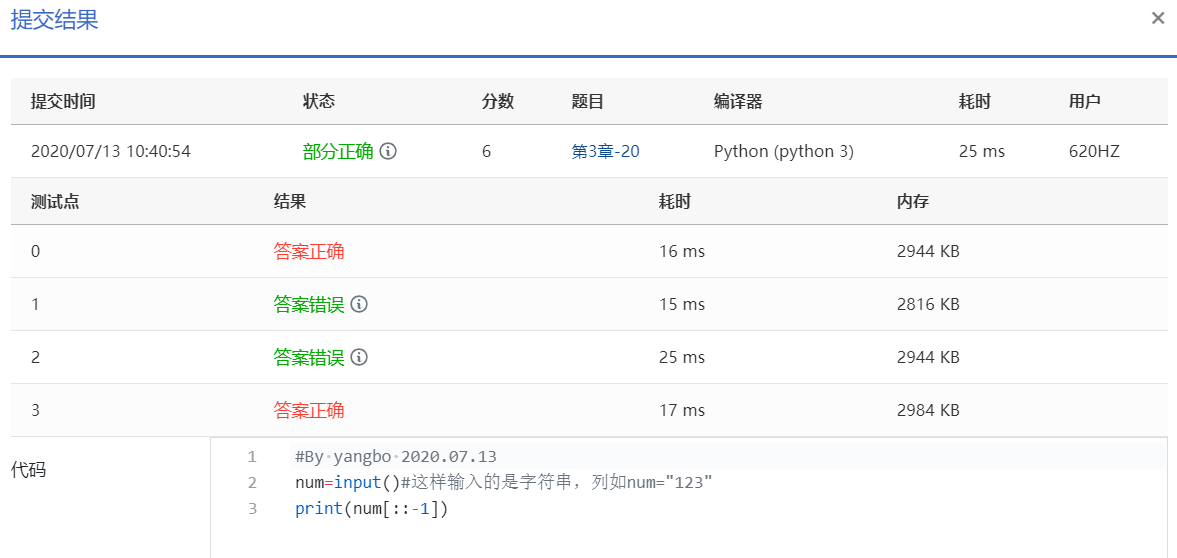This screenshot has height=558, width=1177.
Task: Click code line 2 num=input()
Action: pyautogui.click(x=503, y=482)
